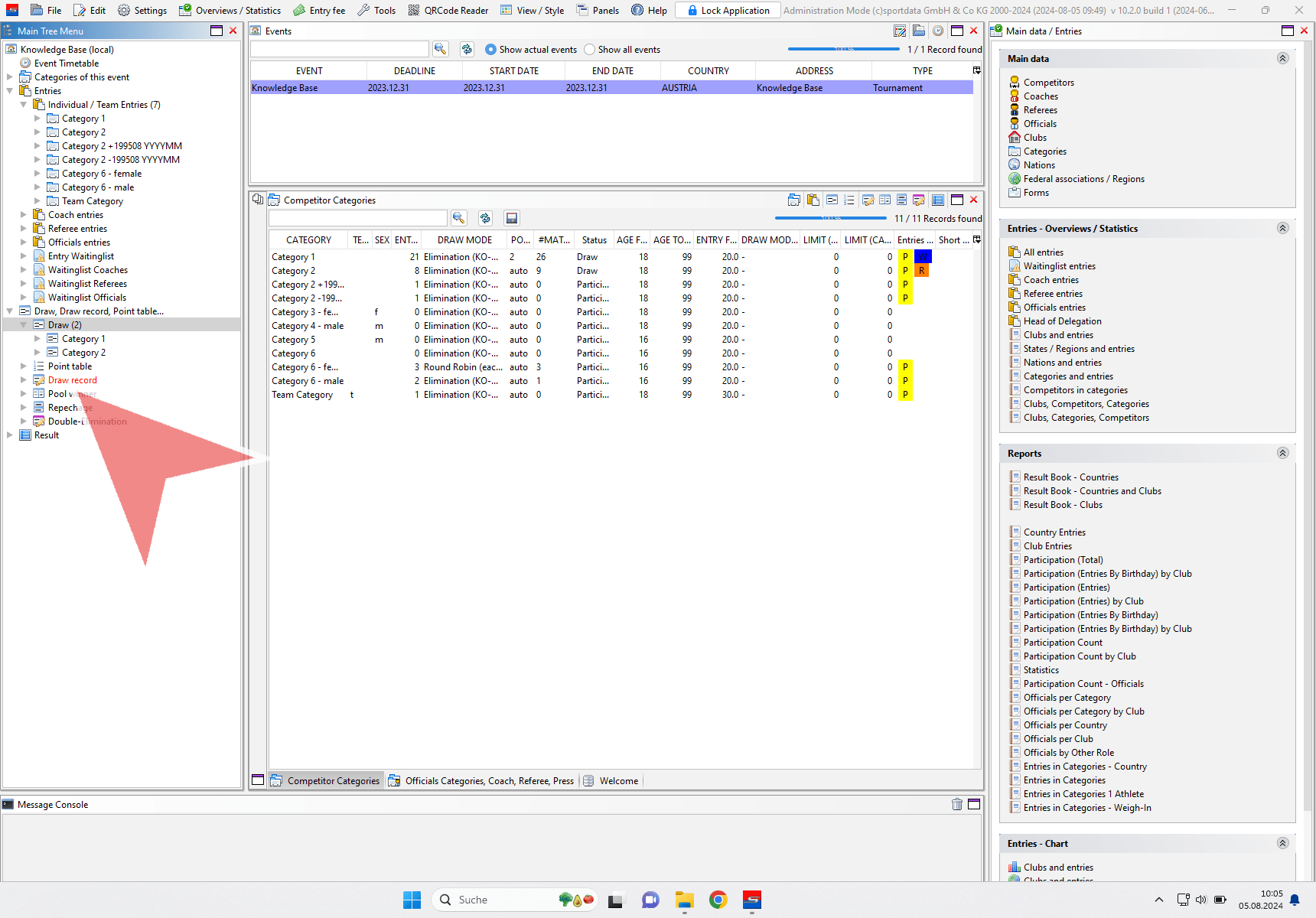Click the search icon in the Events panel

(440, 49)
